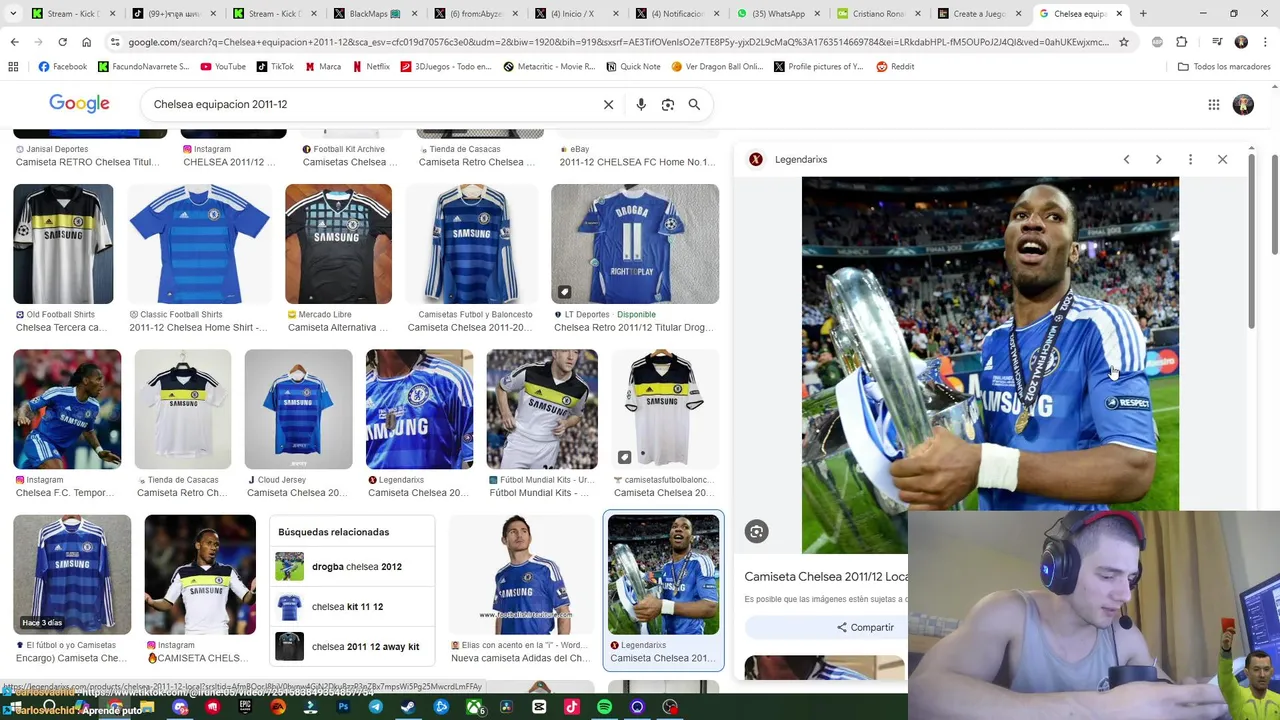Click the magnifier search button

tap(694, 104)
